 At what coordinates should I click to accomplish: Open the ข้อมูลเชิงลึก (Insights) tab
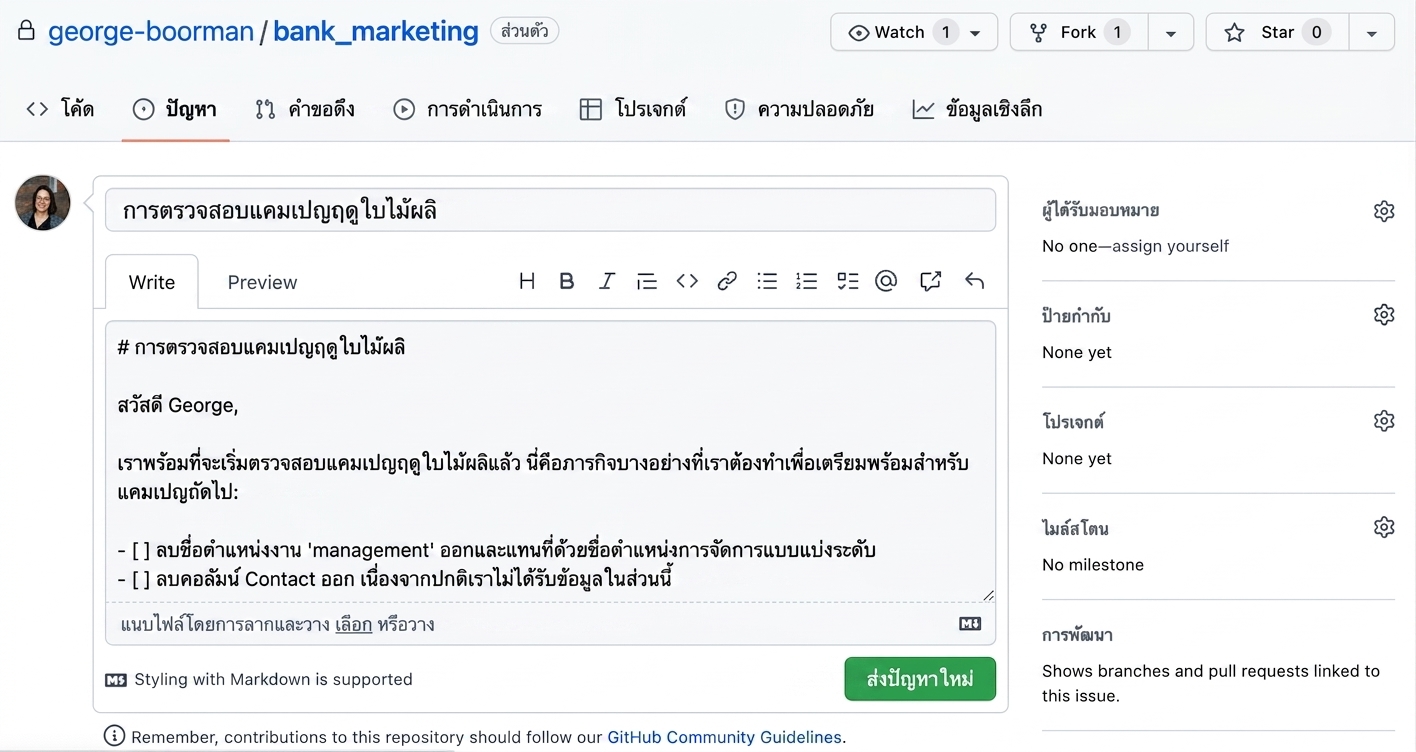(x=977, y=109)
